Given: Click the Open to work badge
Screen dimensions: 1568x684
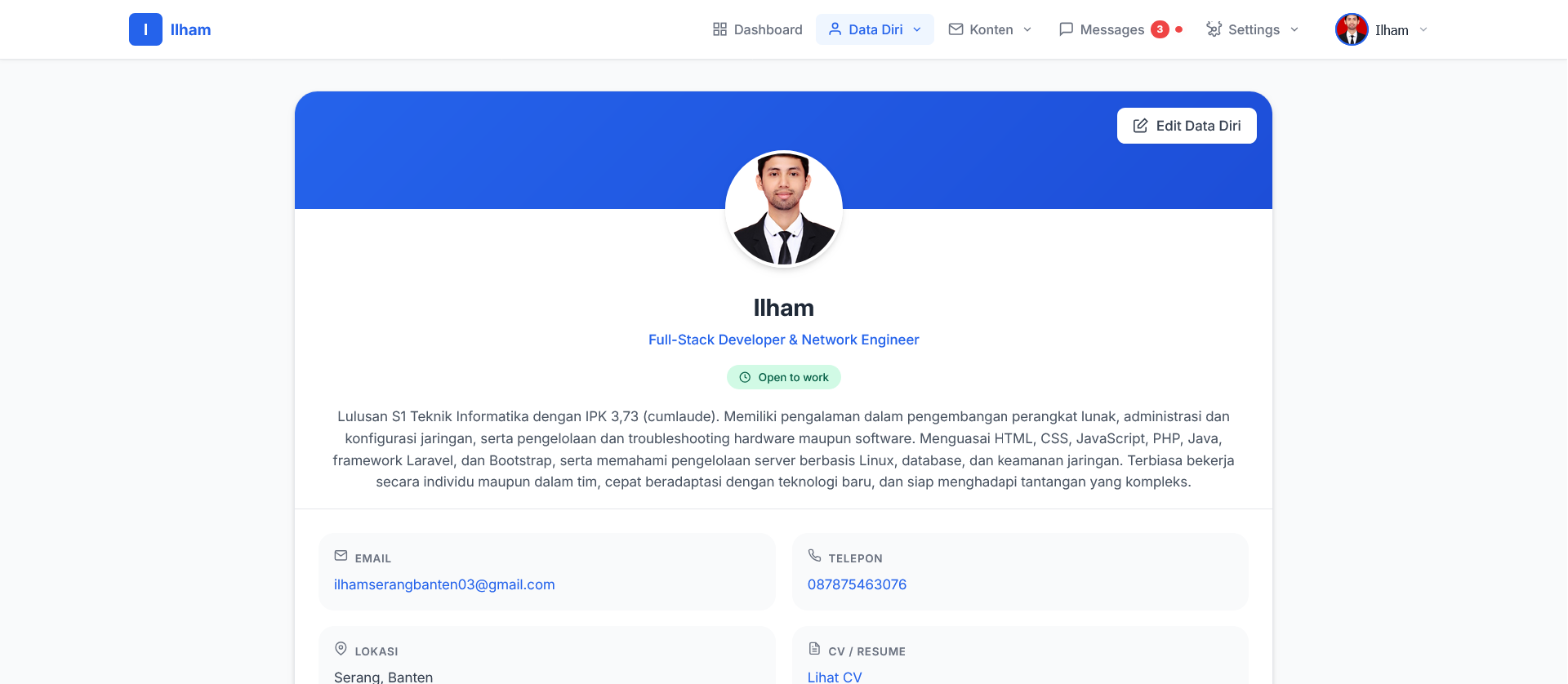Looking at the screenshot, I should (784, 377).
